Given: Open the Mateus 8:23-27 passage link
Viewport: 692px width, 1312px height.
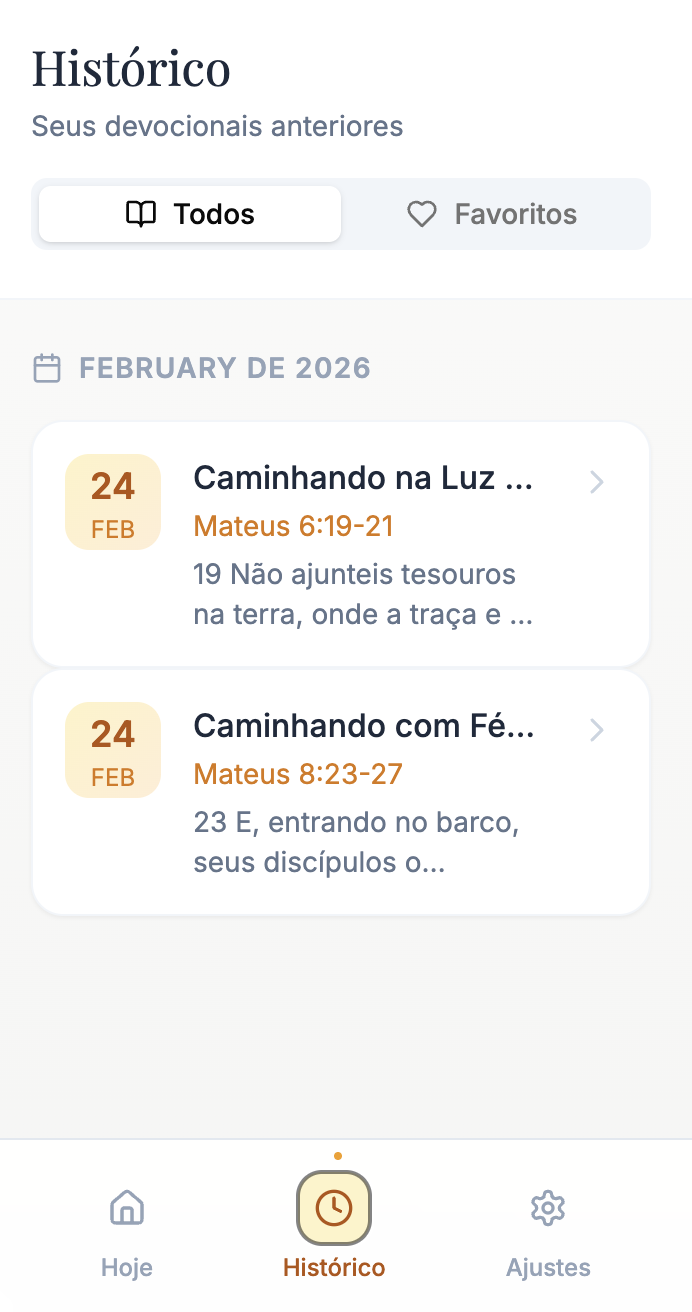Looking at the screenshot, I should pos(297,773).
